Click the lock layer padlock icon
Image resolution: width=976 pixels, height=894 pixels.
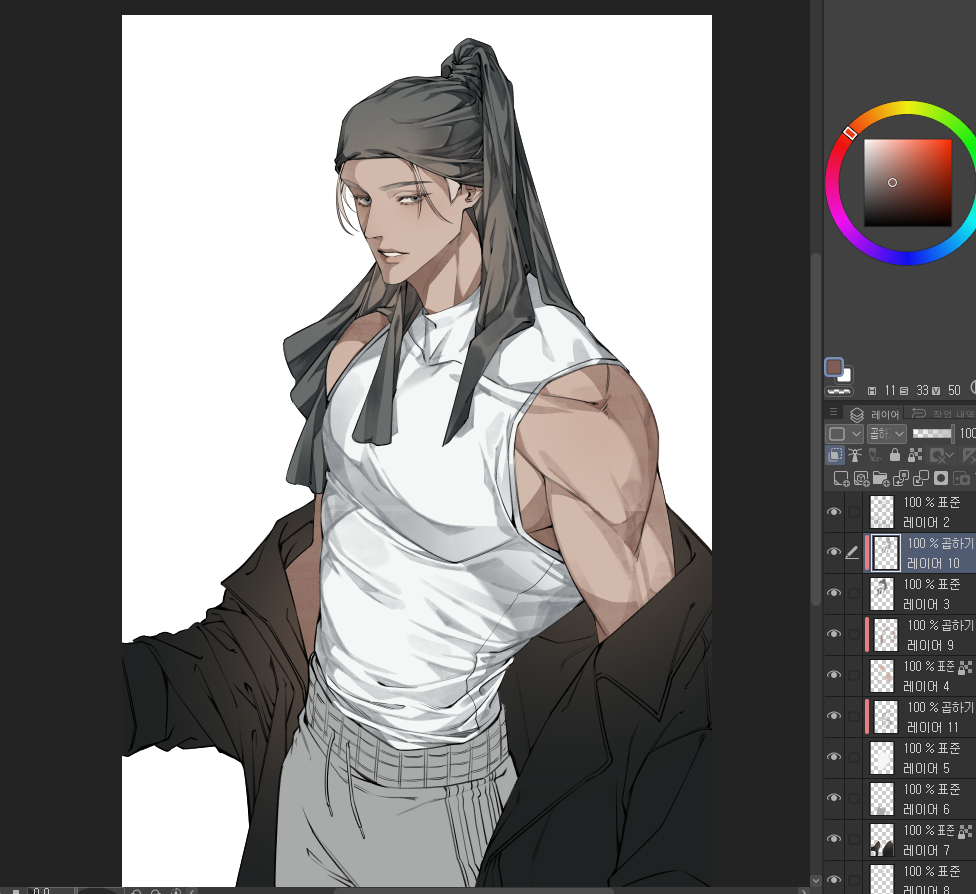coord(893,455)
